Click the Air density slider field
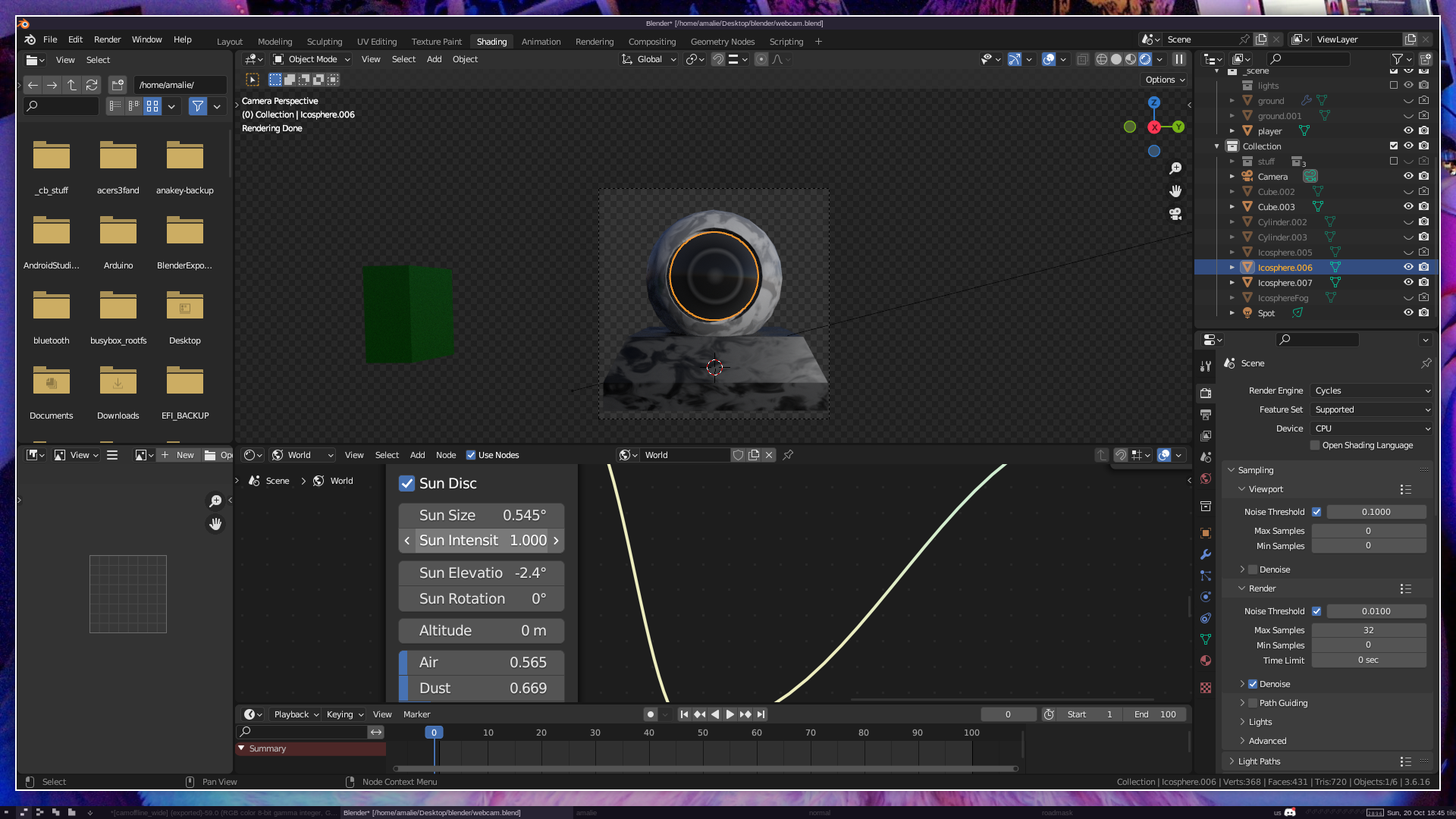 [482, 663]
